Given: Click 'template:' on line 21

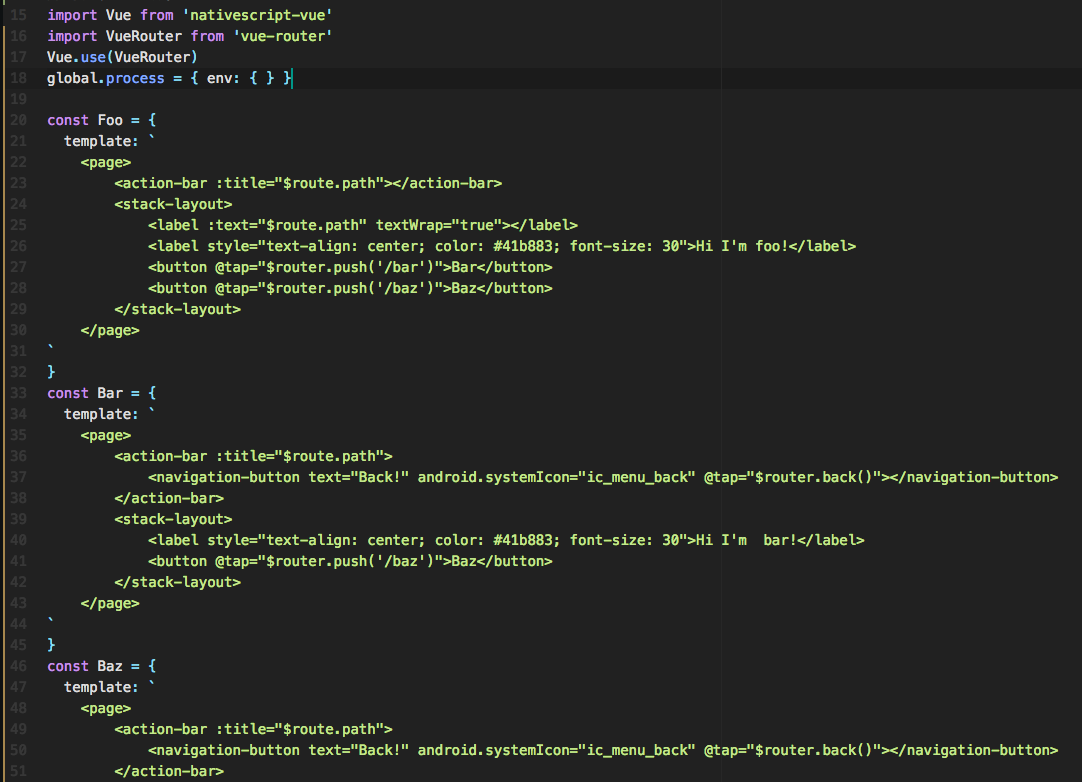Looking at the screenshot, I should coord(101,141).
